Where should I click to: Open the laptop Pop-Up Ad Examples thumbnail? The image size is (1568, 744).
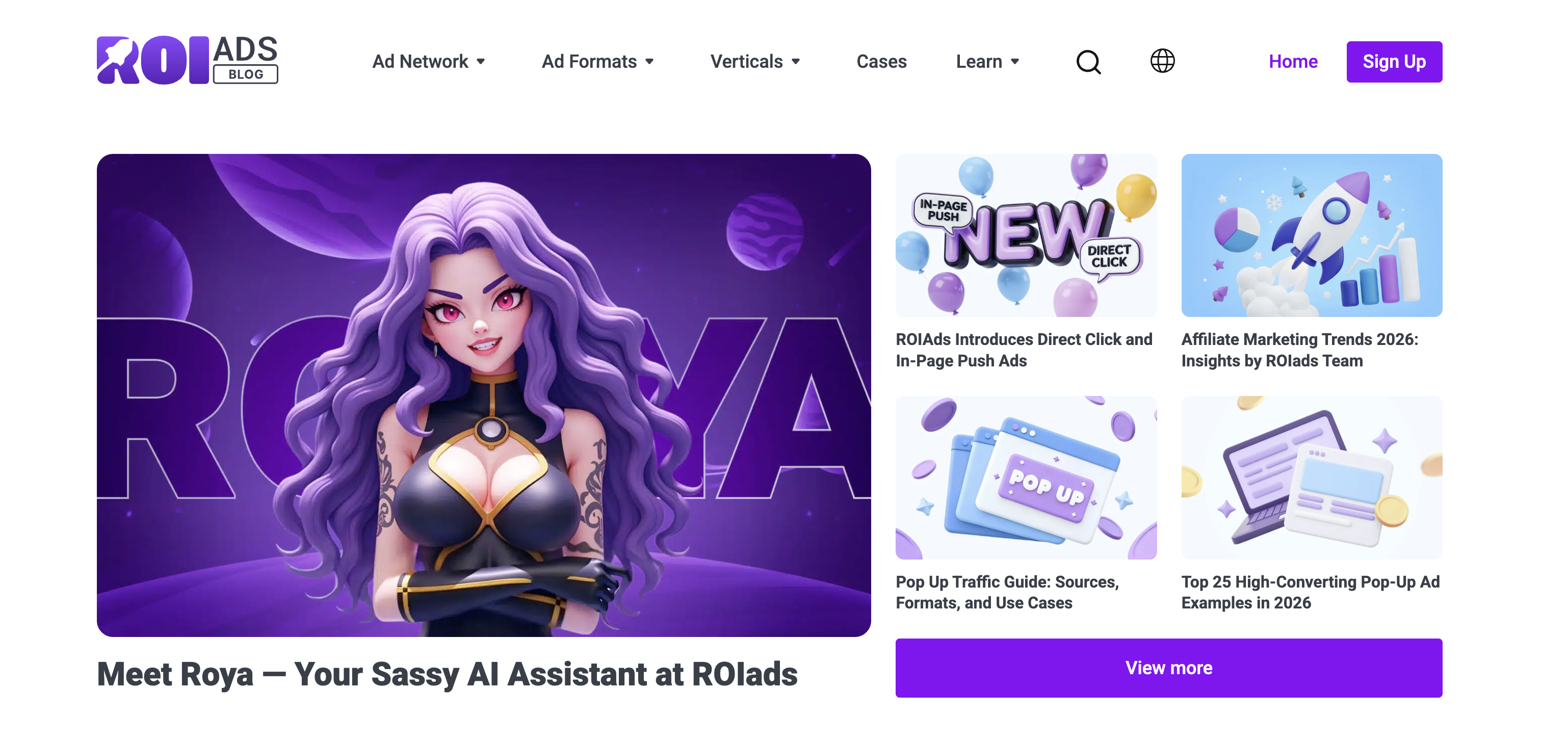(x=1312, y=477)
